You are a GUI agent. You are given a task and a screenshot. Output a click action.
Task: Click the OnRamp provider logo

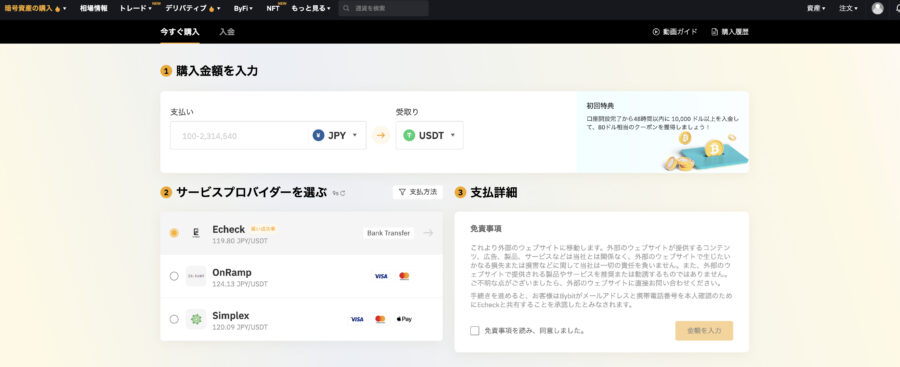(x=196, y=276)
